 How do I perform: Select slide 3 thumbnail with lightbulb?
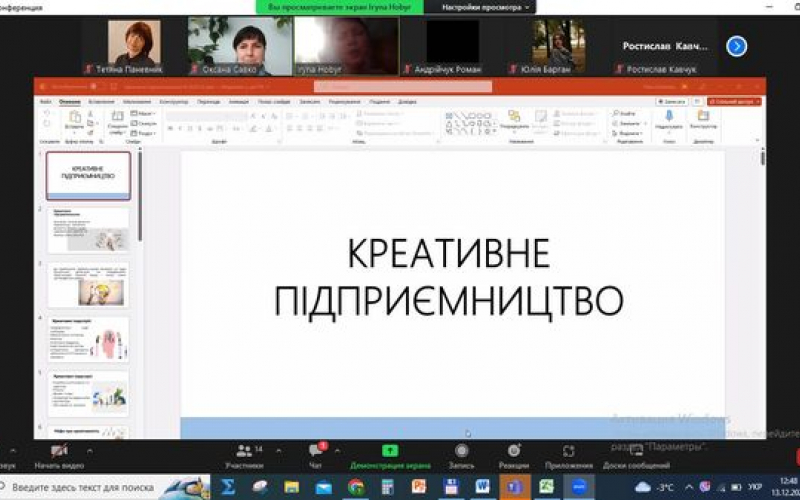click(88, 285)
